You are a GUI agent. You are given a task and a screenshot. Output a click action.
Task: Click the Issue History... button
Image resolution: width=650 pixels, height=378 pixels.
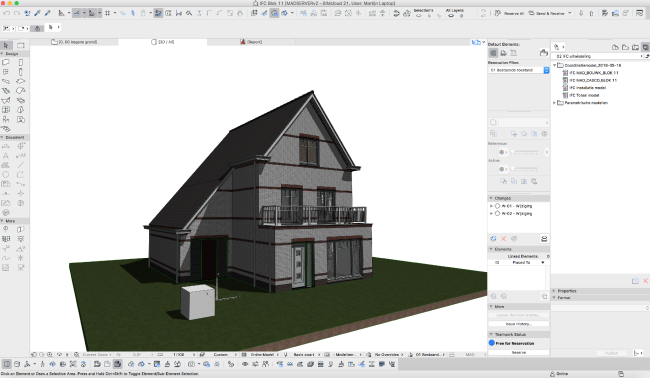[x=519, y=324]
